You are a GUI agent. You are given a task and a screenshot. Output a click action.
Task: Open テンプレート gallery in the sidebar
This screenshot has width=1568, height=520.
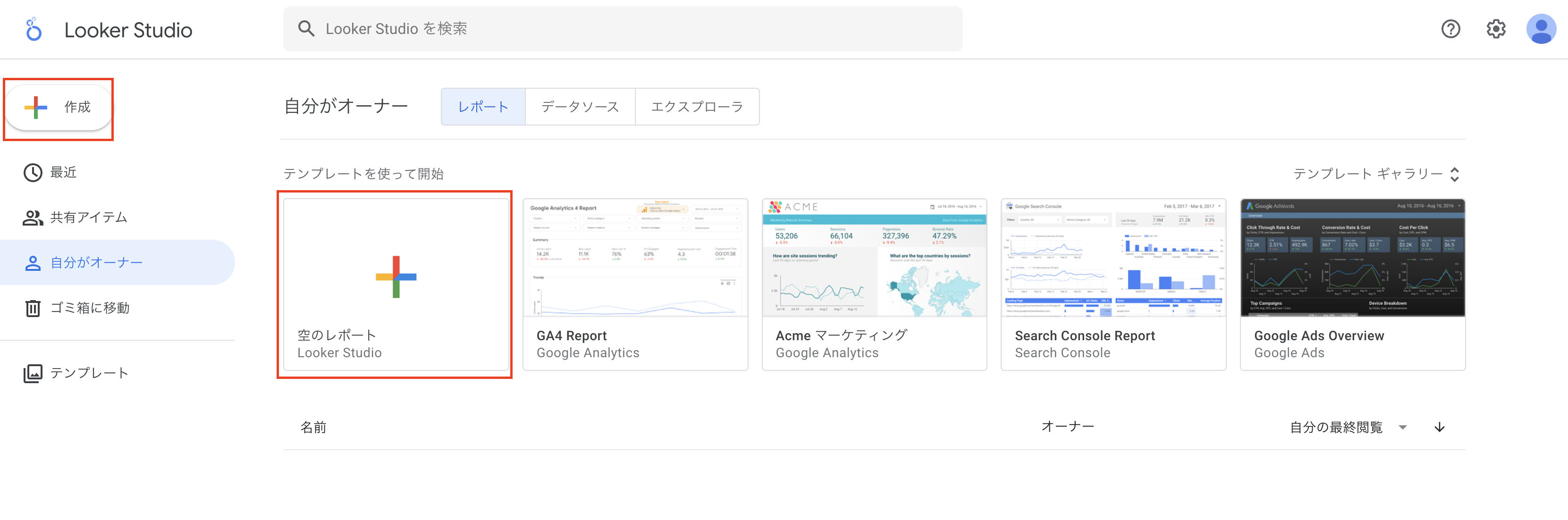89,373
